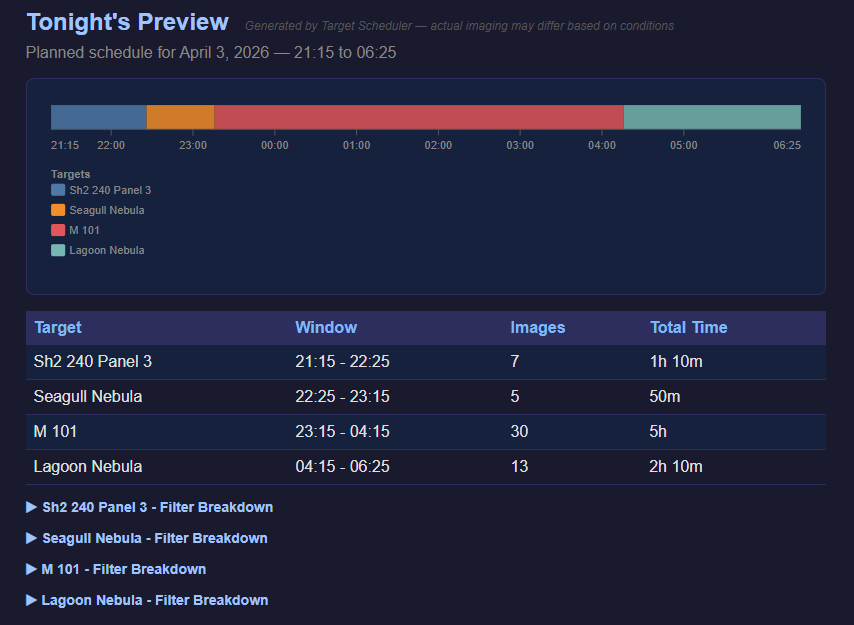The width and height of the screenshot is (854, 625).
Task: Click the Images column header
Action: [x=537, y=327]
